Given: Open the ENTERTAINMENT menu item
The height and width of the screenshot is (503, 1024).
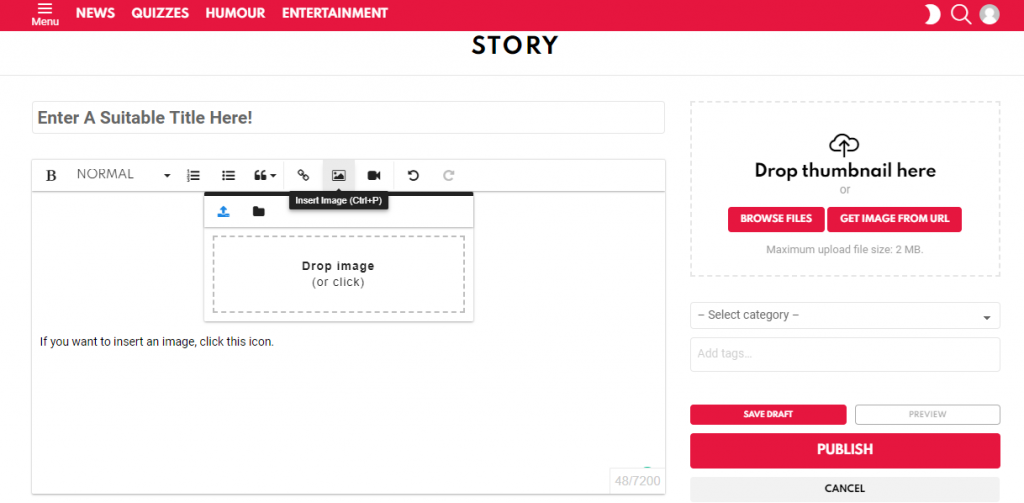Looking at the screenshot, I should (335, 13).
